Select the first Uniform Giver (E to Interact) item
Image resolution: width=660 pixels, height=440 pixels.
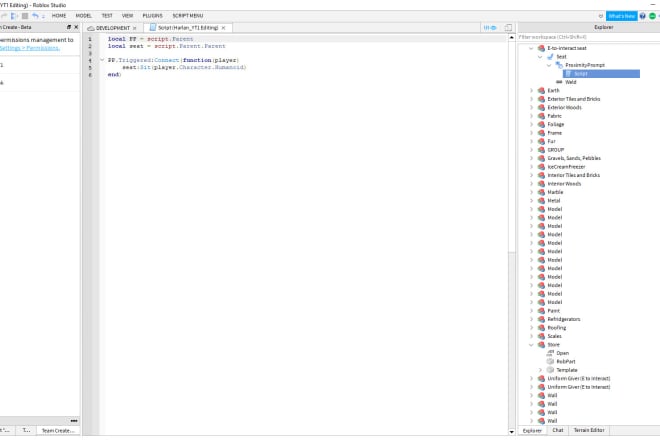(578, 379)
